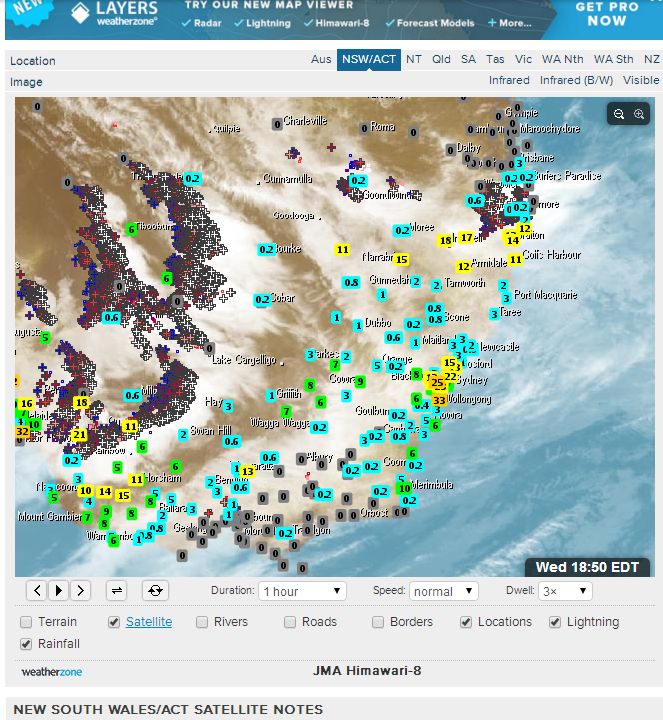The height and width of the screenshot is (720, 663).
Task: Select the NSW/ACT location tab
Action: (x=369, y=60)
